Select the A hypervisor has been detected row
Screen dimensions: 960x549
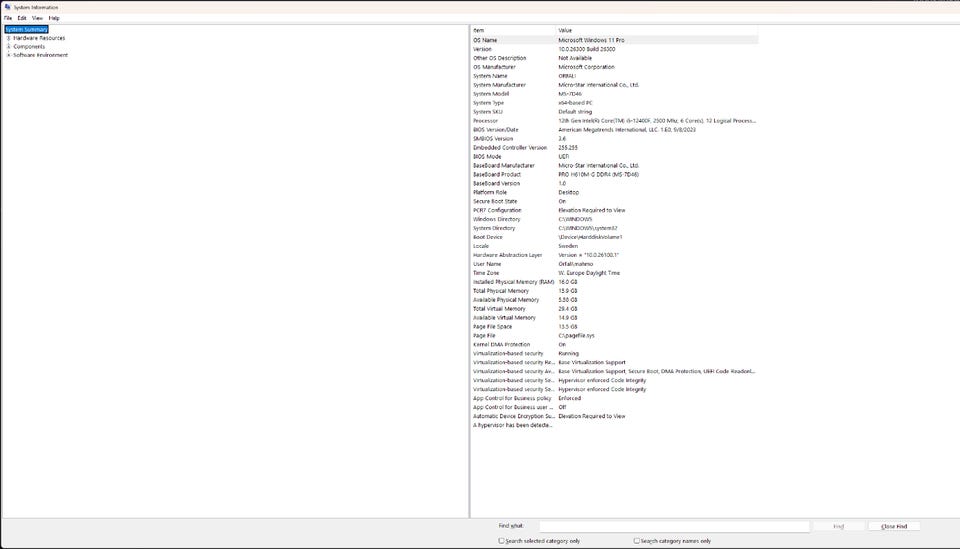[615, 425]
